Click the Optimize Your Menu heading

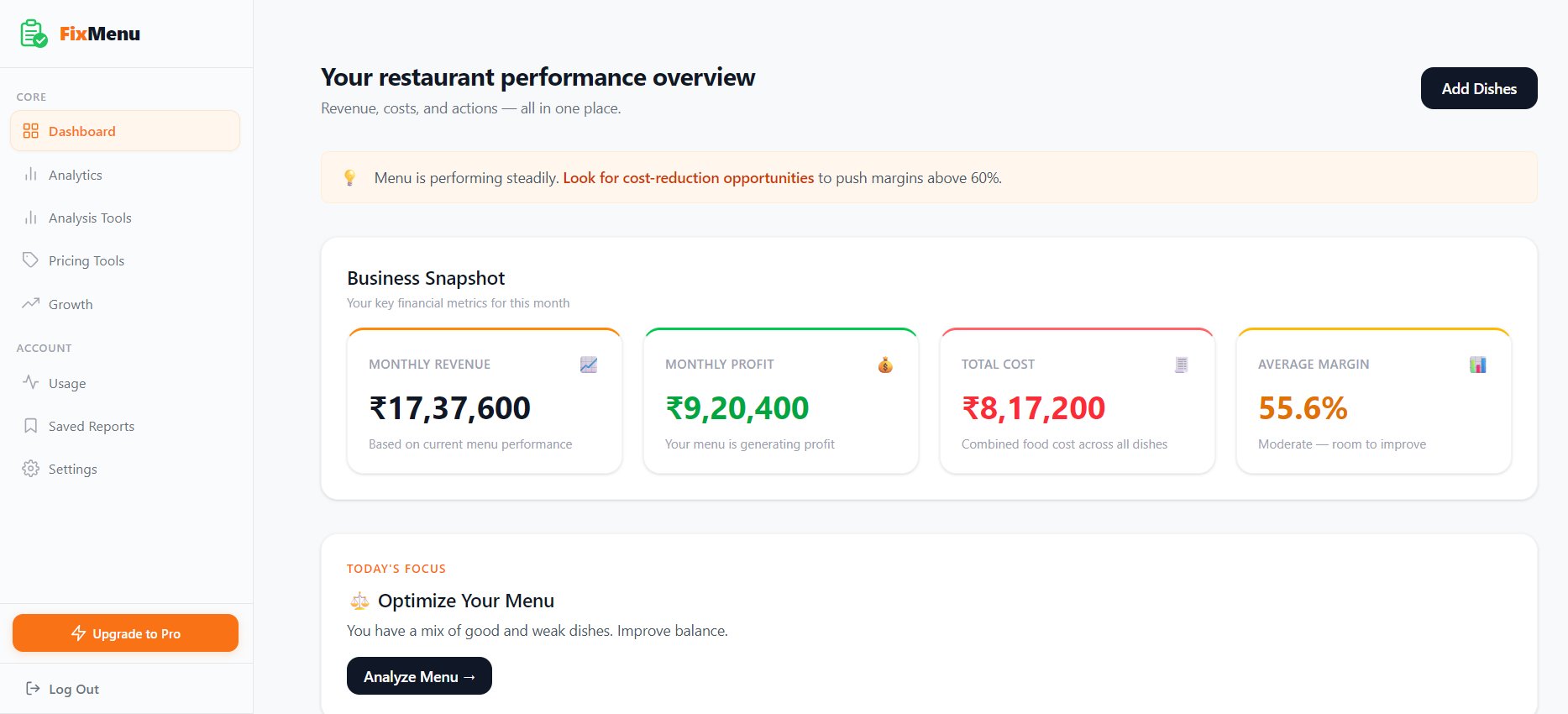tap(466, 601)
